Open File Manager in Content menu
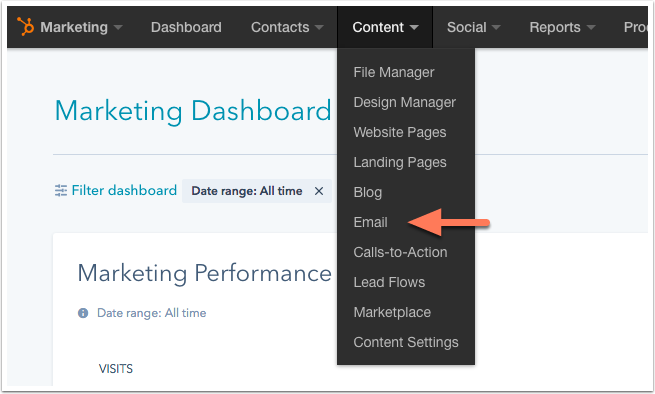The width and height of the screenshot is (655, 394). 394,72
